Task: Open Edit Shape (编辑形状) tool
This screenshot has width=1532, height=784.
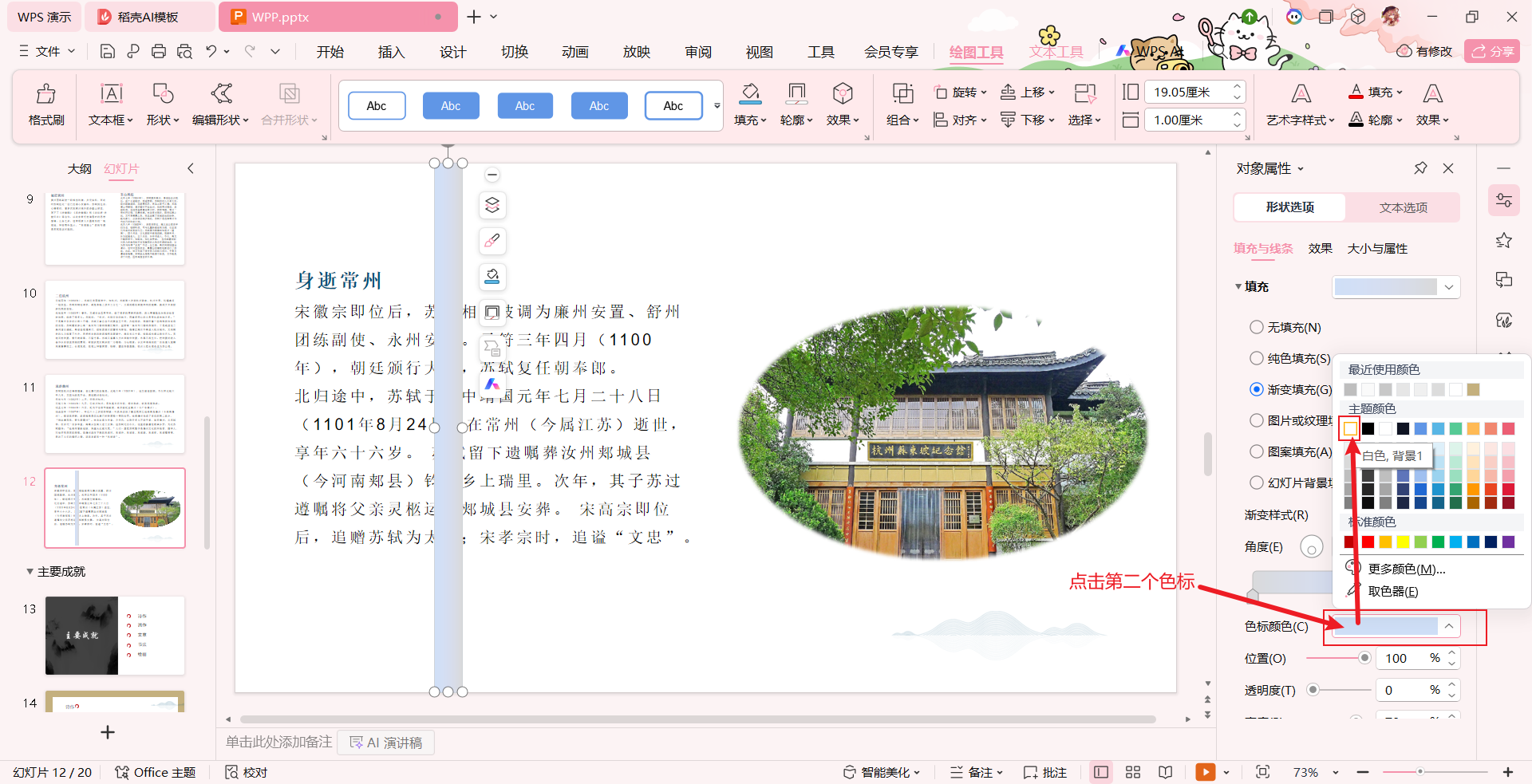Action: [221, 104]
